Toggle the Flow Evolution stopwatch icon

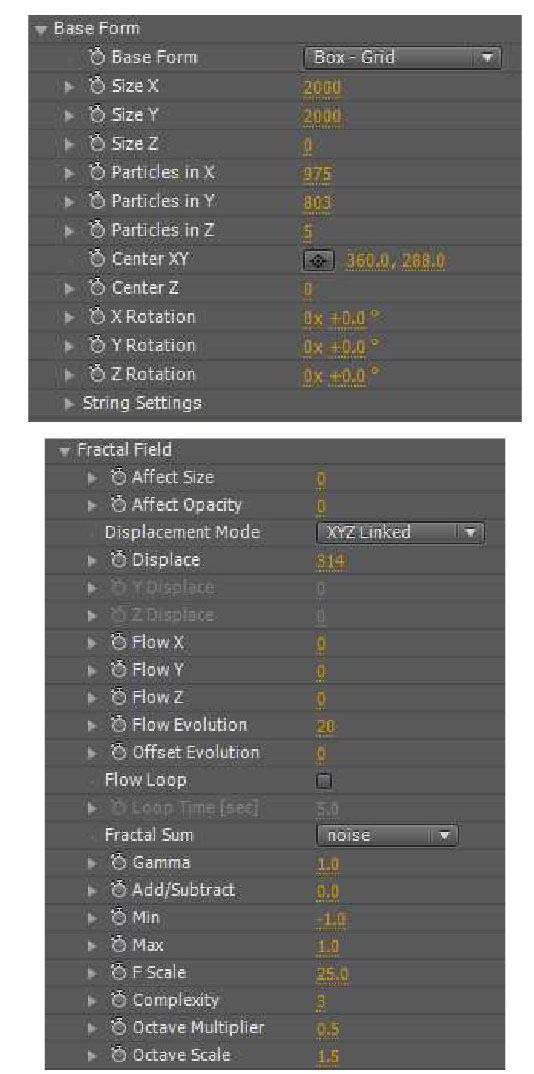point(122,725)
